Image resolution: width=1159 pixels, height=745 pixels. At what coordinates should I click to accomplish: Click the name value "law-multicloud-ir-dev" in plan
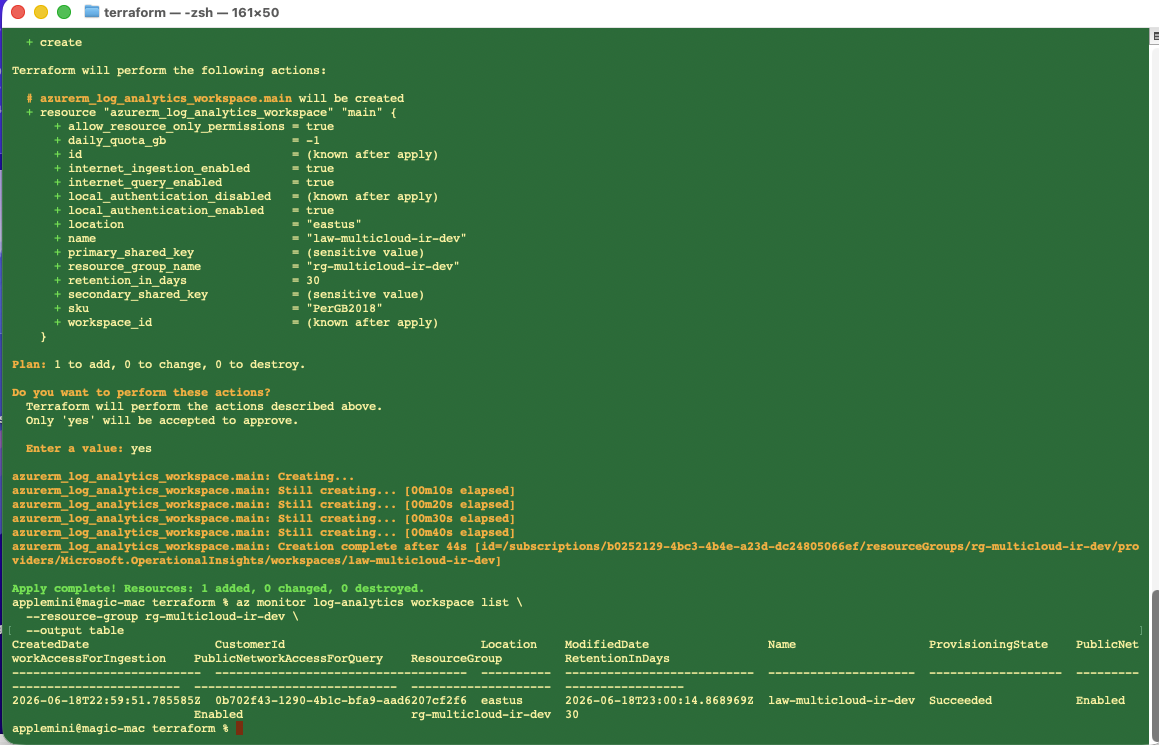click(387, 239)
